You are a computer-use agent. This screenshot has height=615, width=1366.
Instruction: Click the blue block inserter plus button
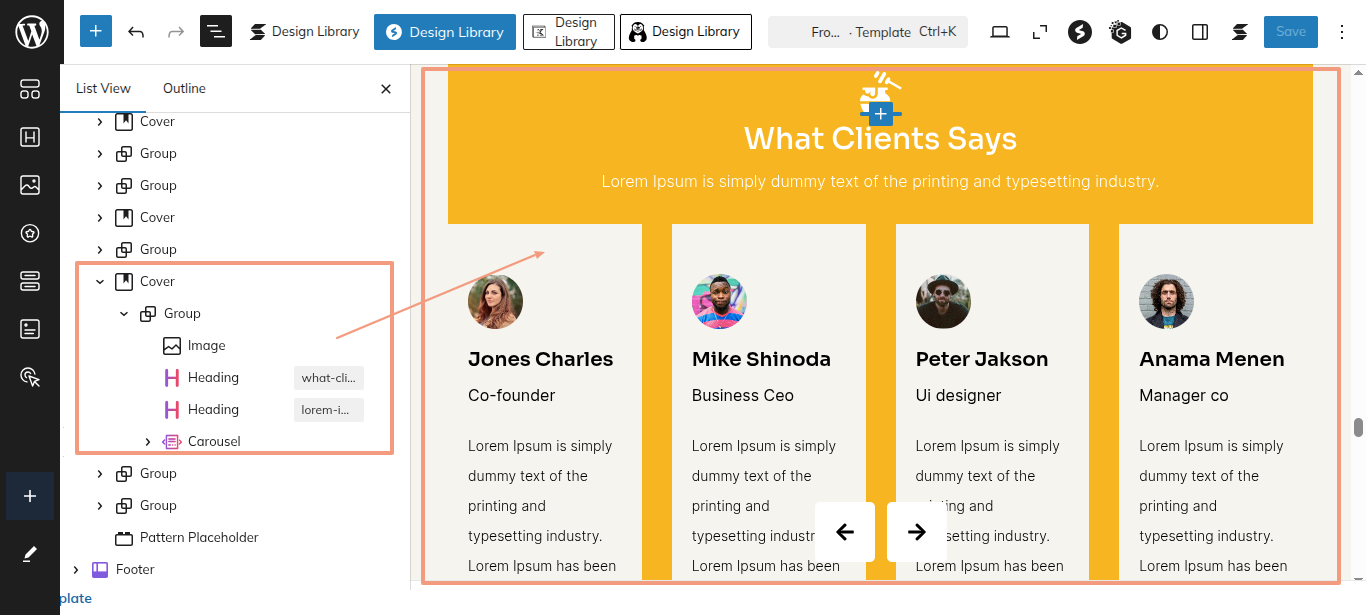pos(96,32)
